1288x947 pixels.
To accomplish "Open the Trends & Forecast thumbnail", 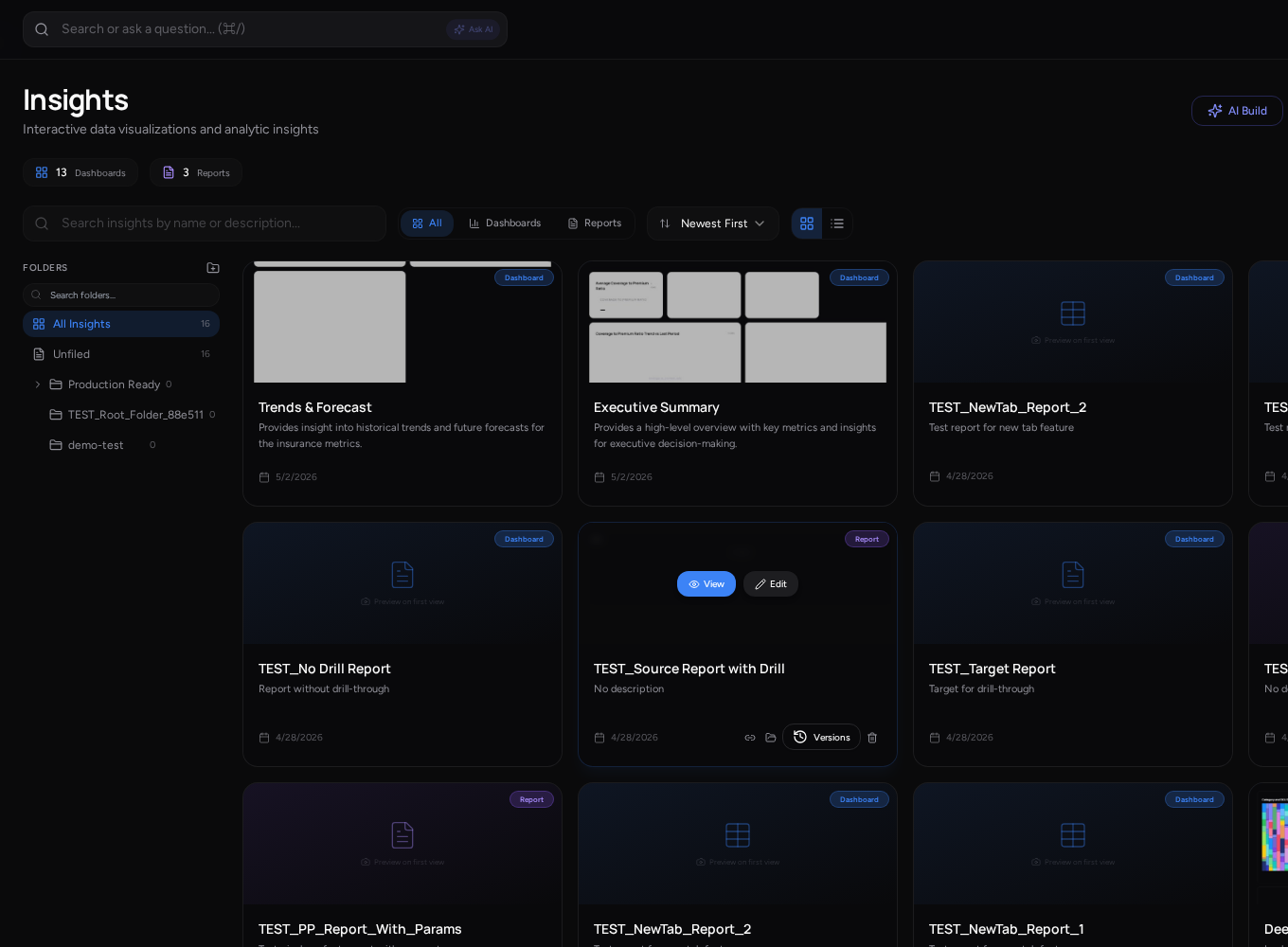I will click(x=402, y=322).
